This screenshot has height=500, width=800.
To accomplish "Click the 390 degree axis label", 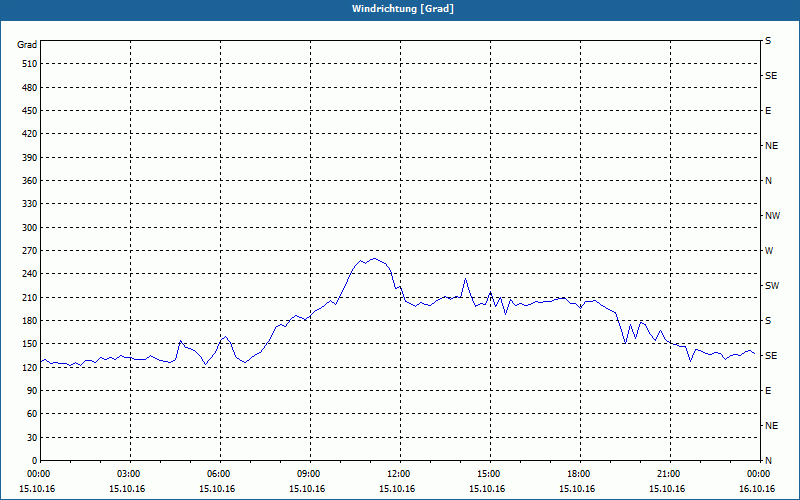I will point(29,157).
